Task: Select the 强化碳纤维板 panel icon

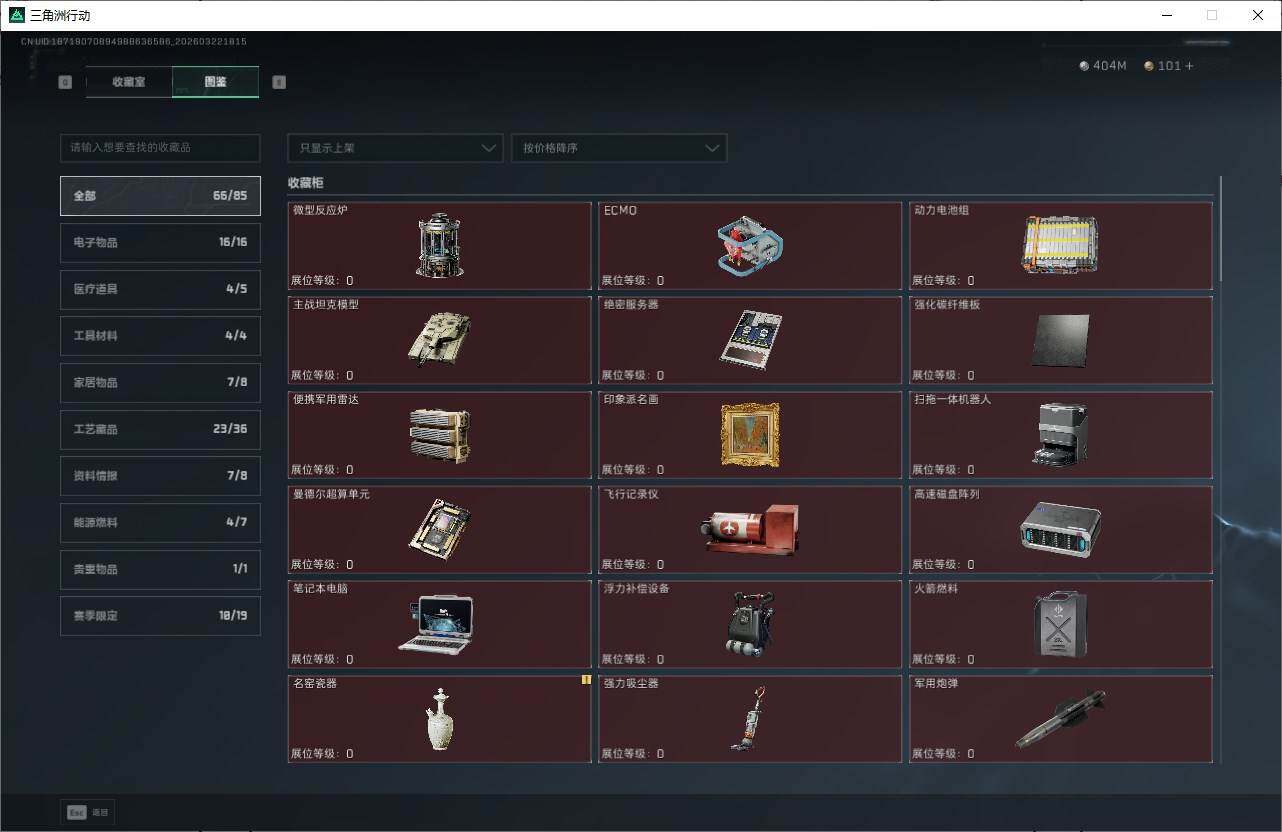Action: click(x=1060, y=340)
